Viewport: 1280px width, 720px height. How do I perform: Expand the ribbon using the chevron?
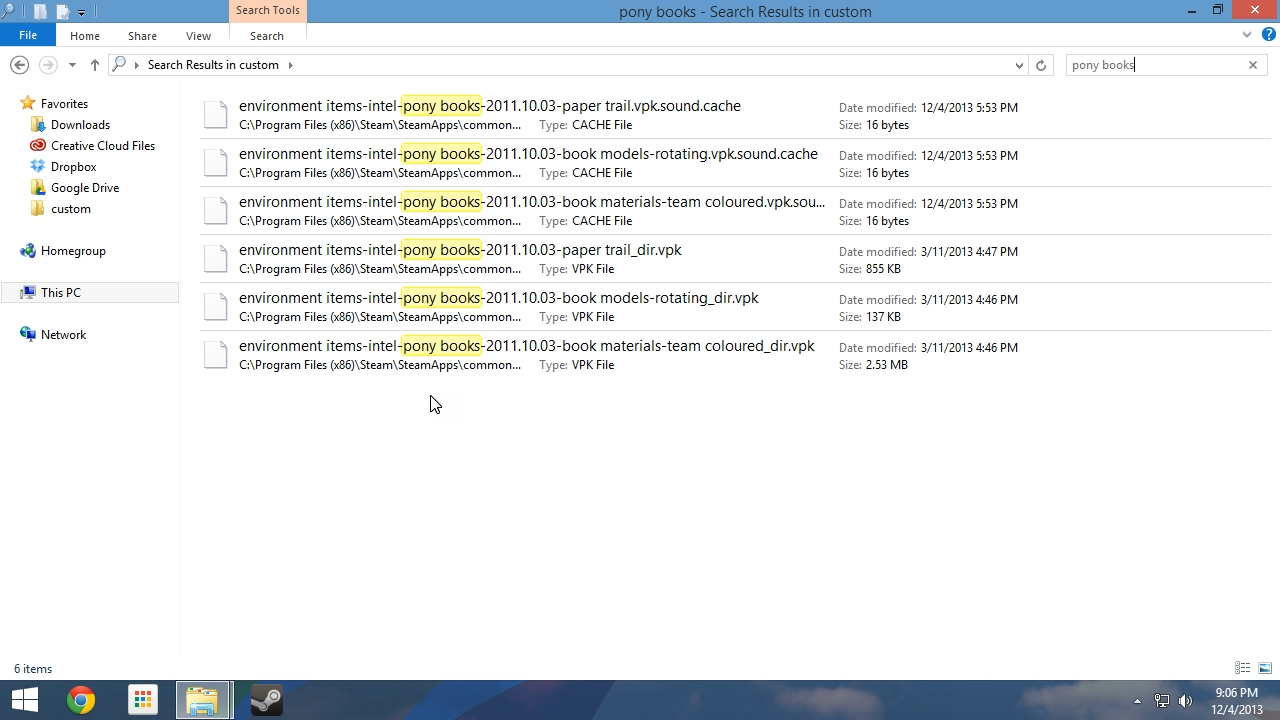pyautogui.click(x=1247, y=35)
